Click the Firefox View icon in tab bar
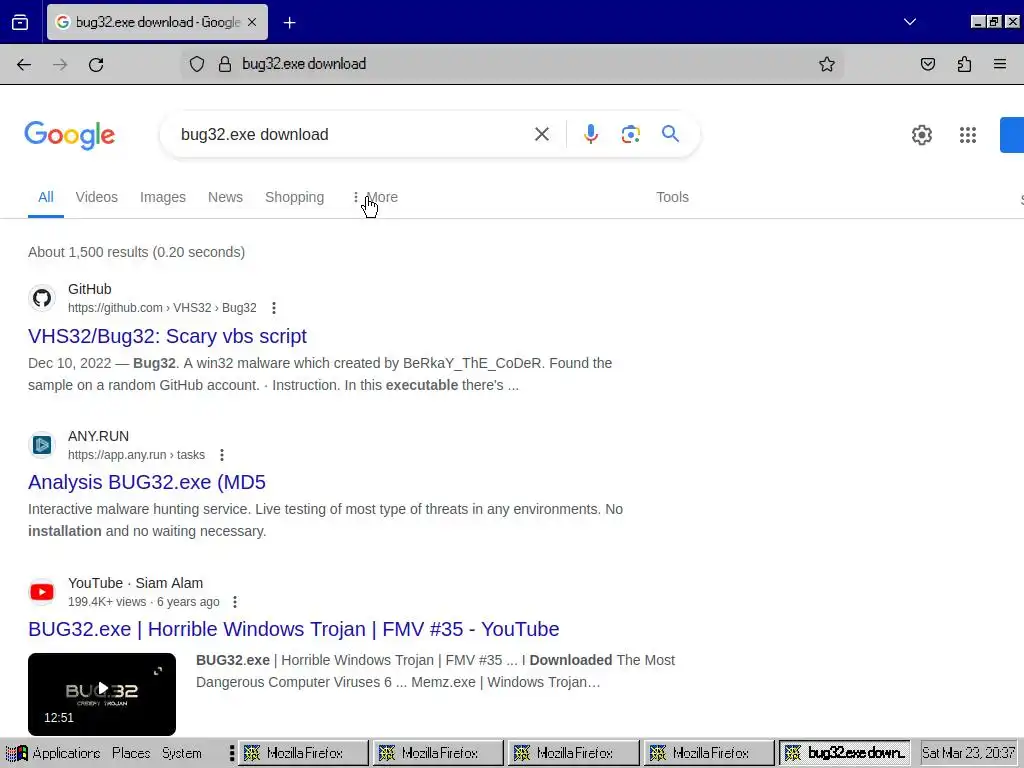This screenshot has height=768, width=1024. (x=20, y=22)
